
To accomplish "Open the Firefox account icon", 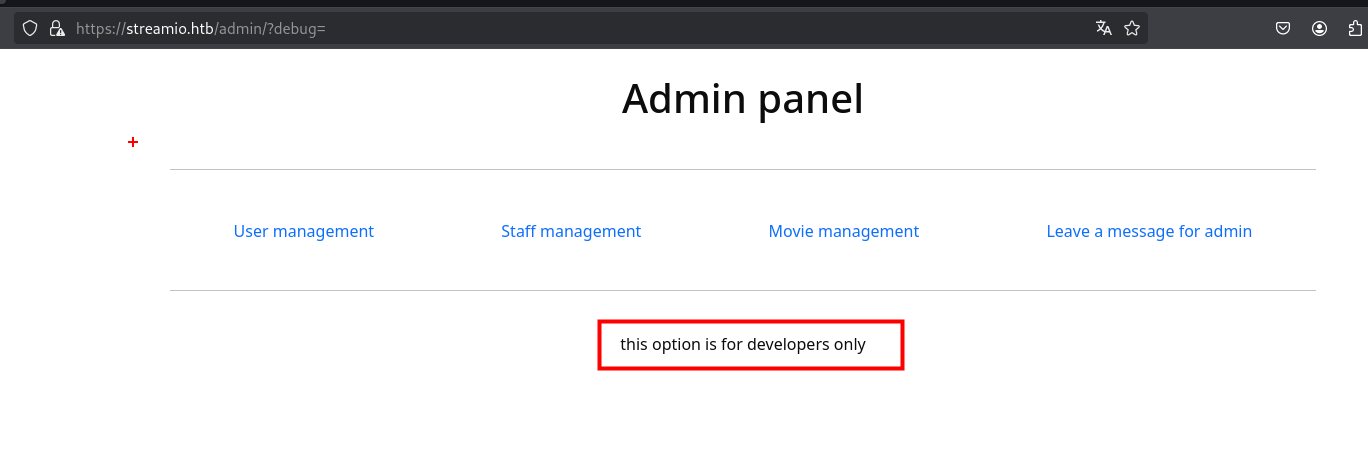I will tap(1320, 29).
